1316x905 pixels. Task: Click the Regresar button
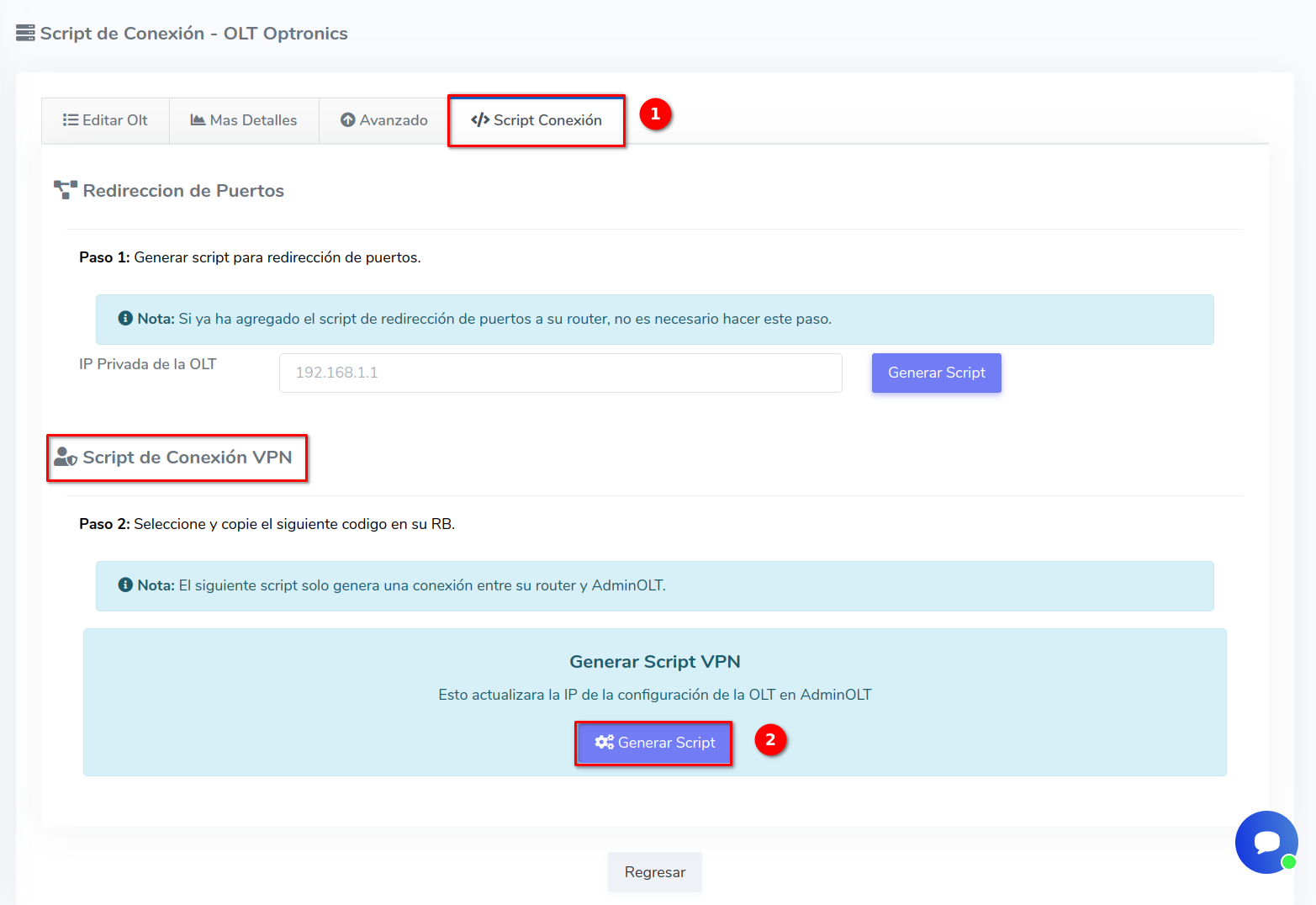[654, 872]
